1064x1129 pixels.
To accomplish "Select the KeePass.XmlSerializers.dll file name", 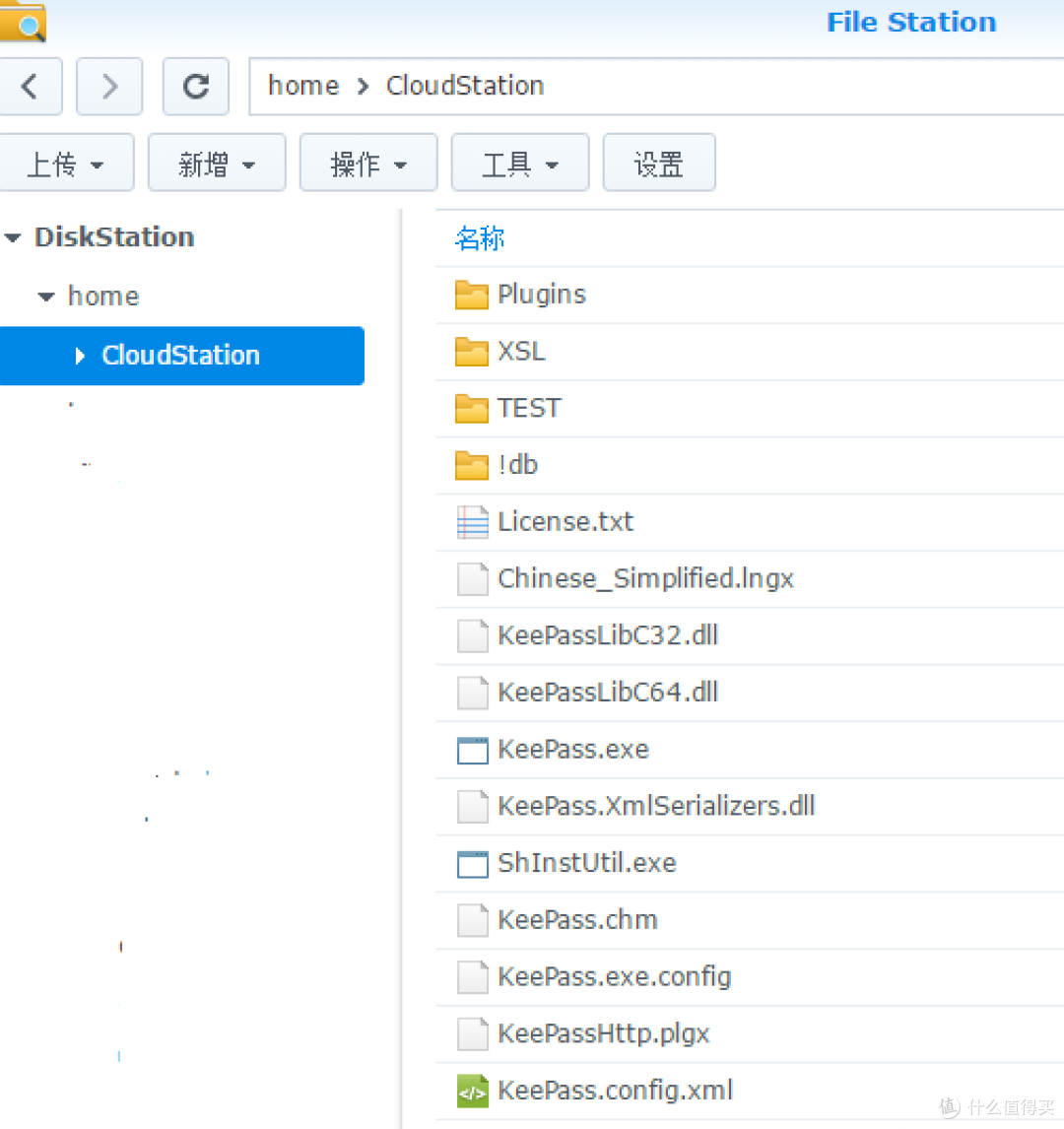I will pyautogui.click(x=656, y=807).
